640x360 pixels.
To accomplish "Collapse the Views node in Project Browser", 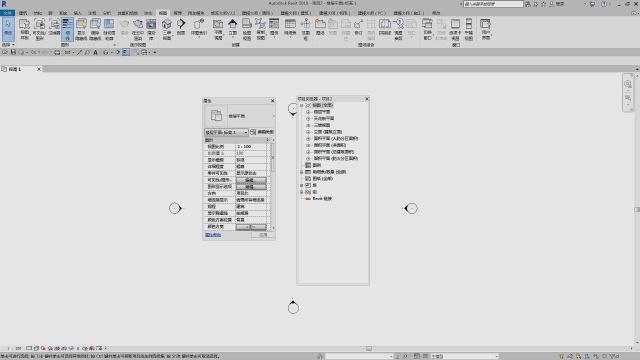I will 301,105.
